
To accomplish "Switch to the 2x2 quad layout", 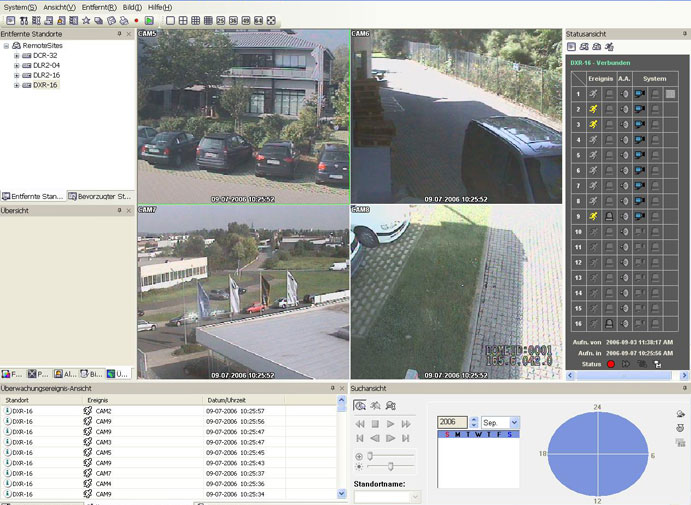I will tap(183, 20).
